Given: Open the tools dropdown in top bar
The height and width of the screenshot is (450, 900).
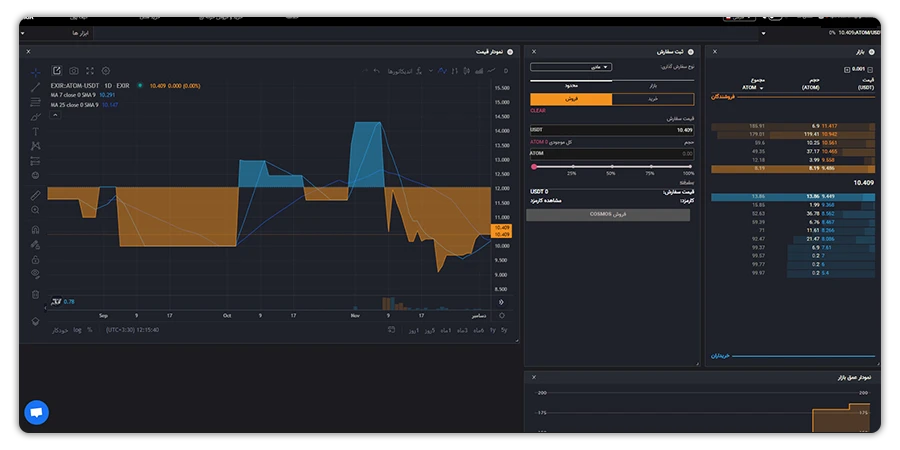Looking at the screenshot, I should pos(56,33).
